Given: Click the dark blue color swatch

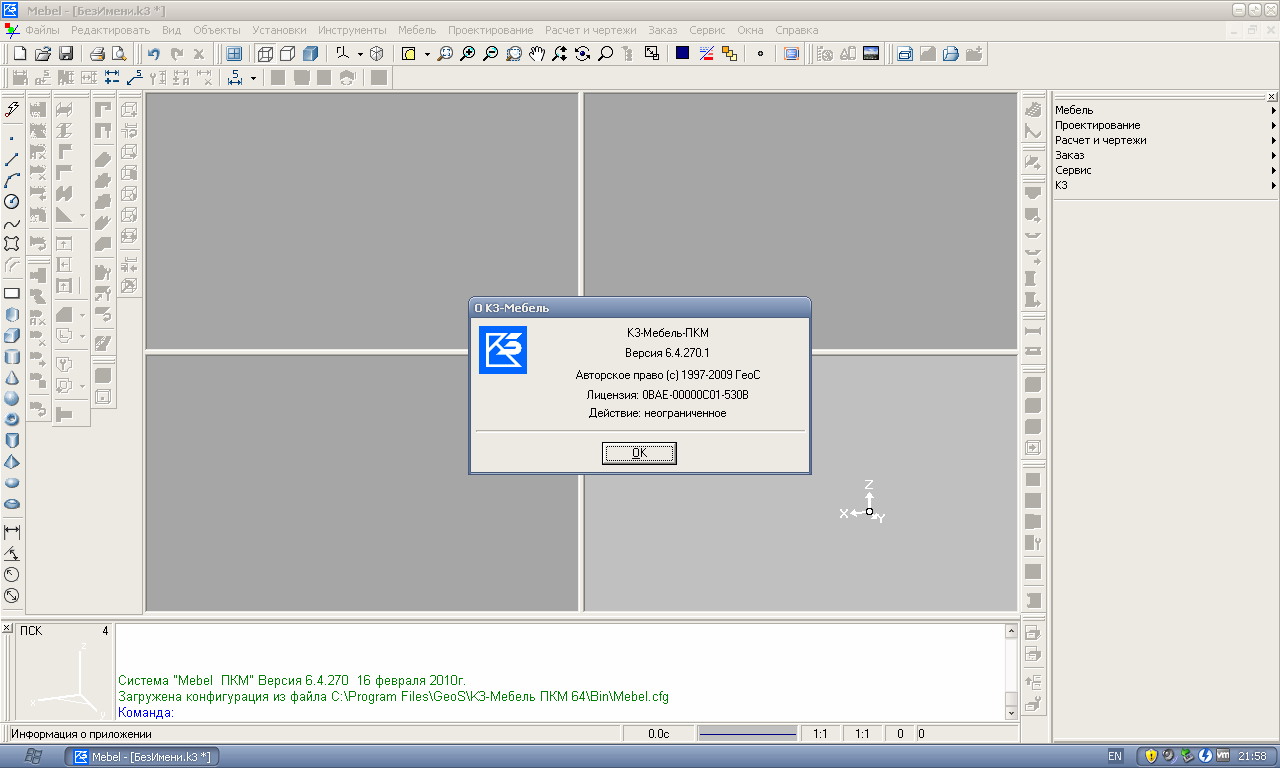Looking at the screenshot, I should pos(682,54).
